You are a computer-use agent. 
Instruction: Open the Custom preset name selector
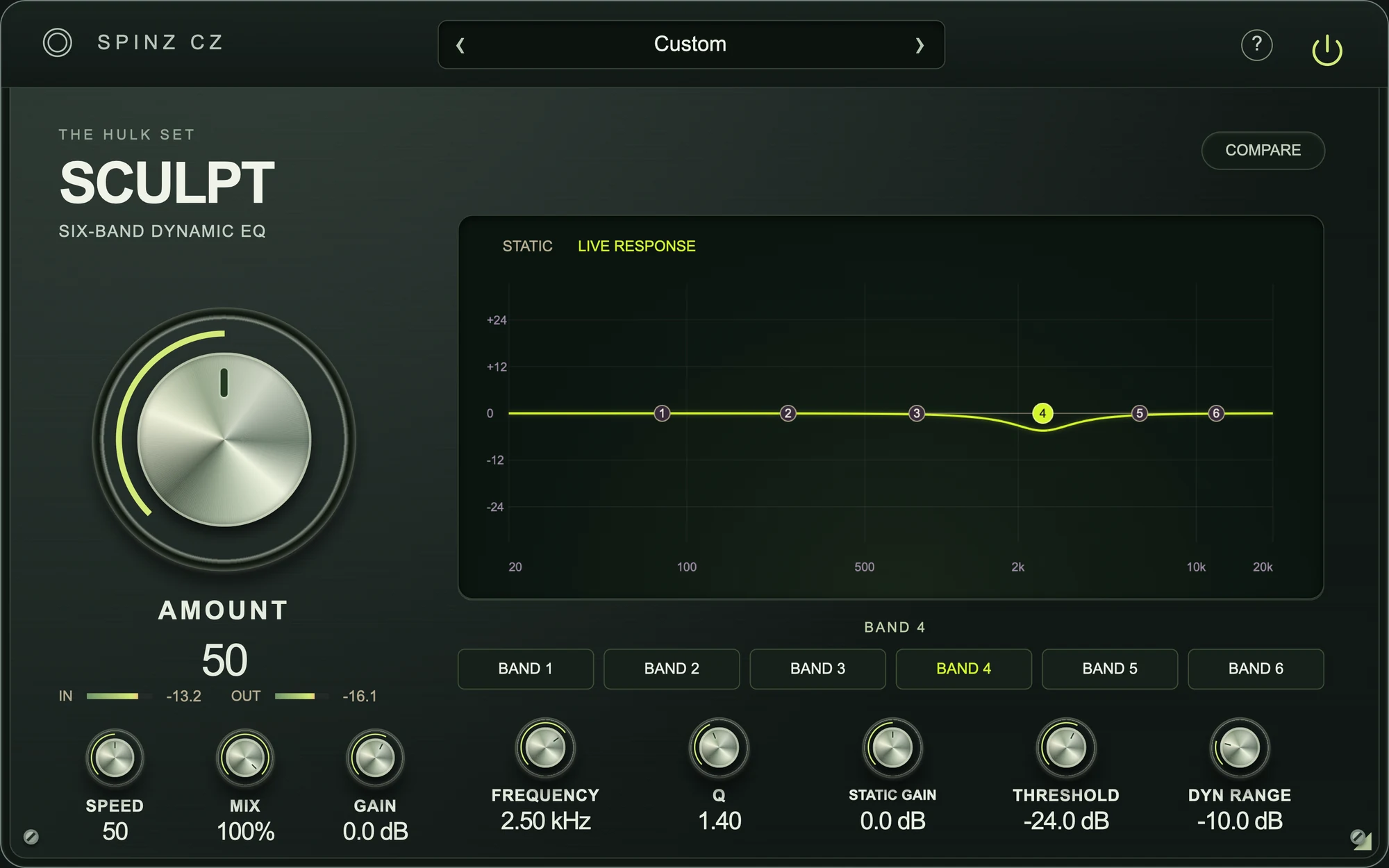690,44
